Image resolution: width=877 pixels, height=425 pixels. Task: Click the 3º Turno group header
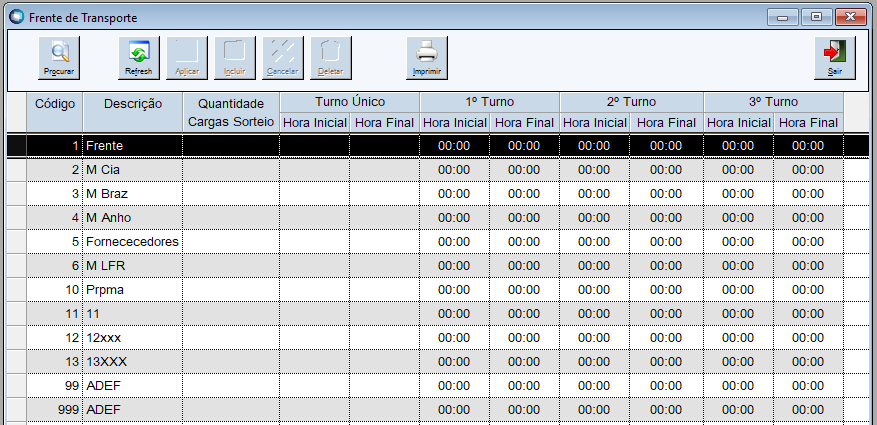click(x=774, y=102)
